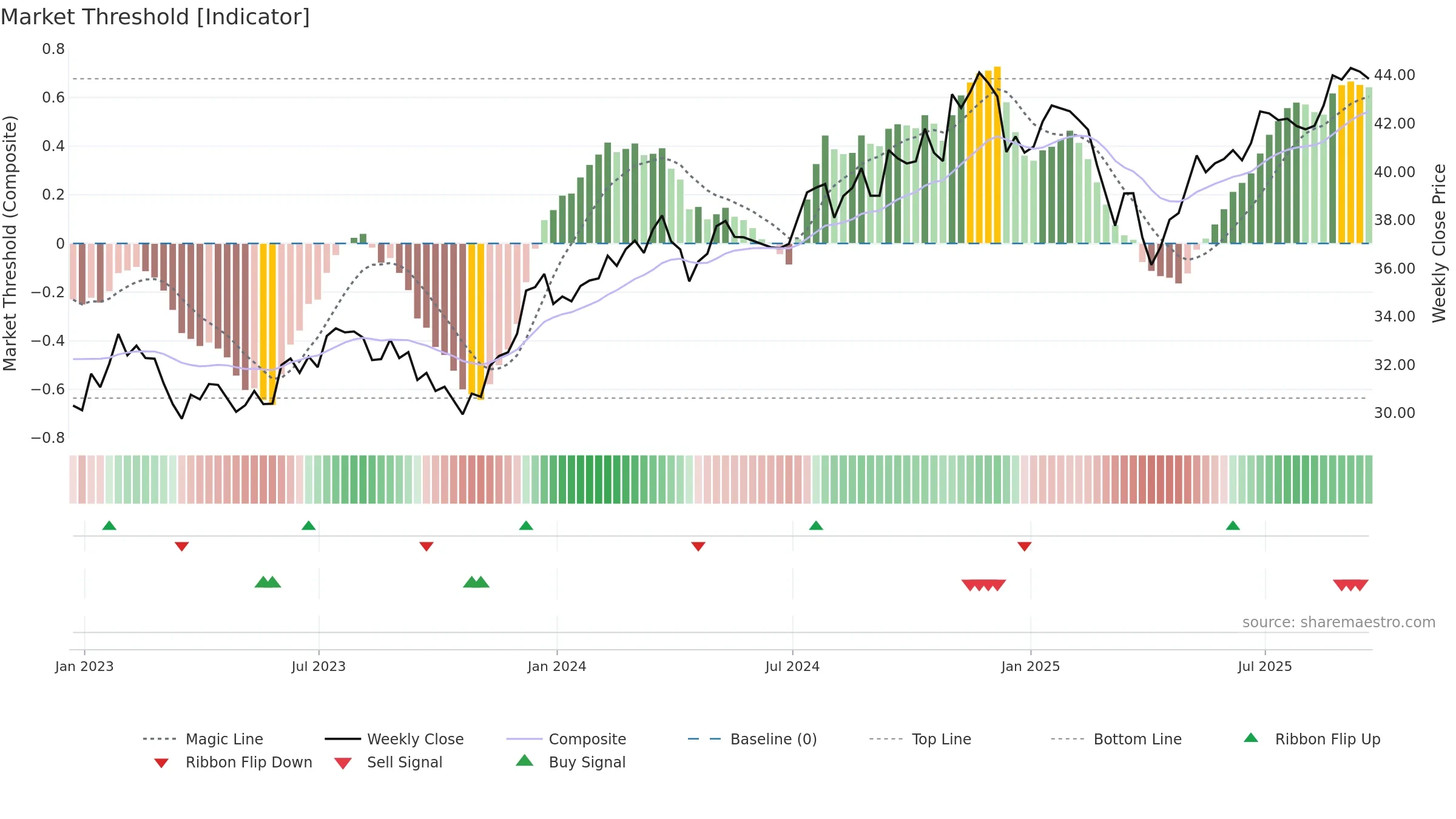Click the red Ribbon Flip Down marker after Jan 2024

(698, 547)
